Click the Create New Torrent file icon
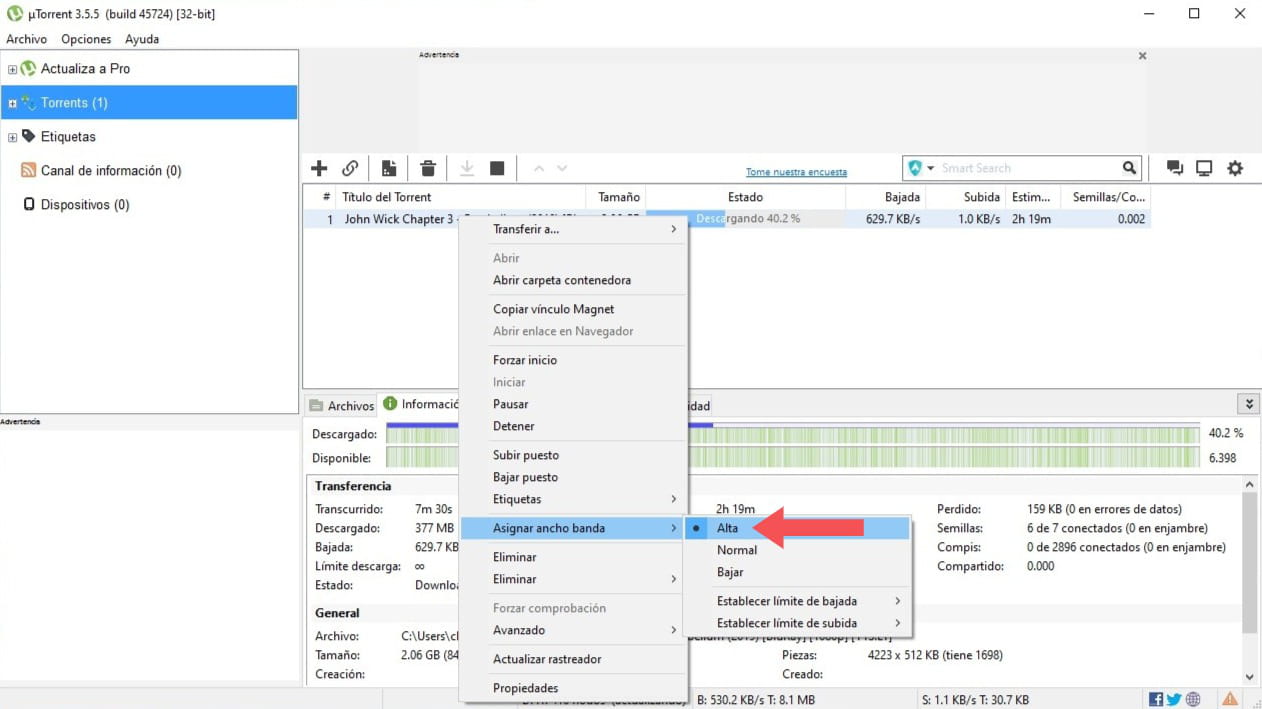This screenshot has height=709, width=1262. coord(389,168)
